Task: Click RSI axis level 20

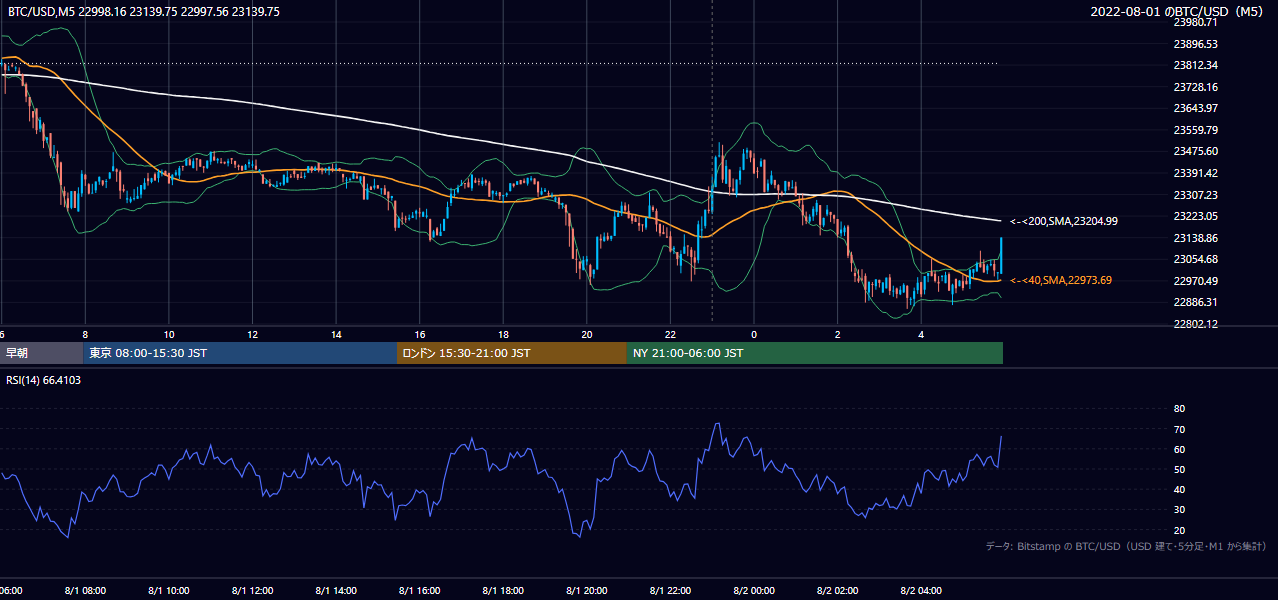Action: 1179,530
